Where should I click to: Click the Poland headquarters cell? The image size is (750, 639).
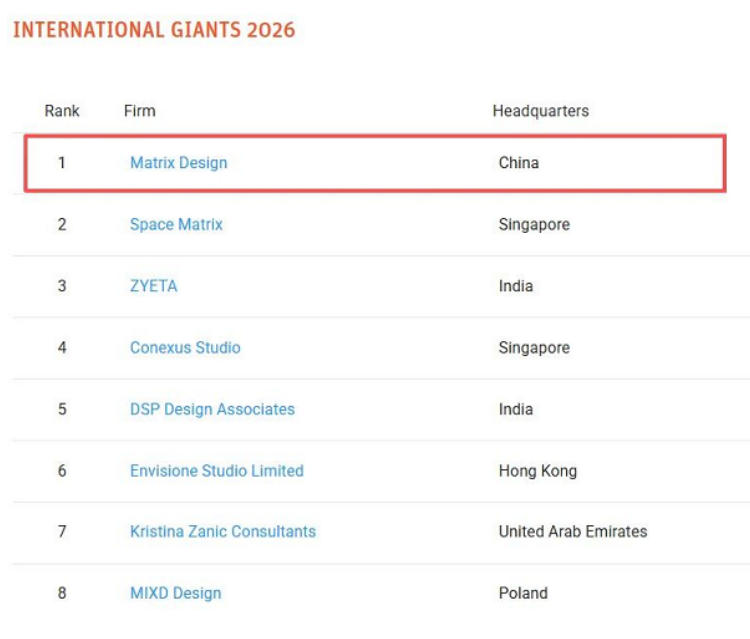[x=523, y=593]
